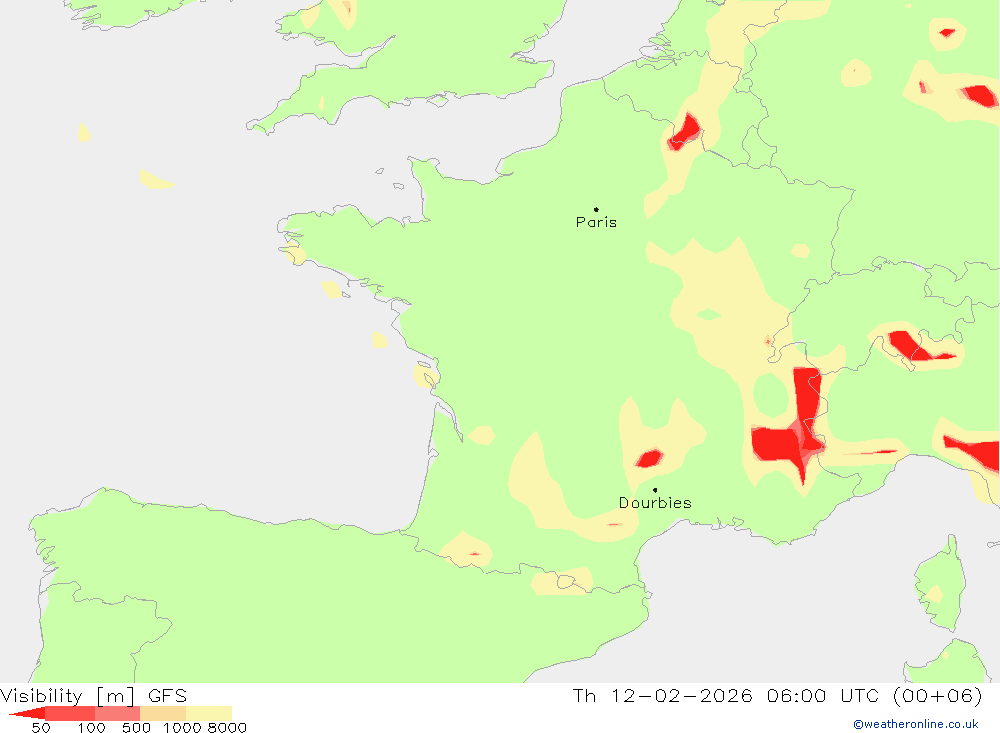This screenshot has height=733, width=1000.
Task: Click the legend value 100
Action: tap(91, 728)
